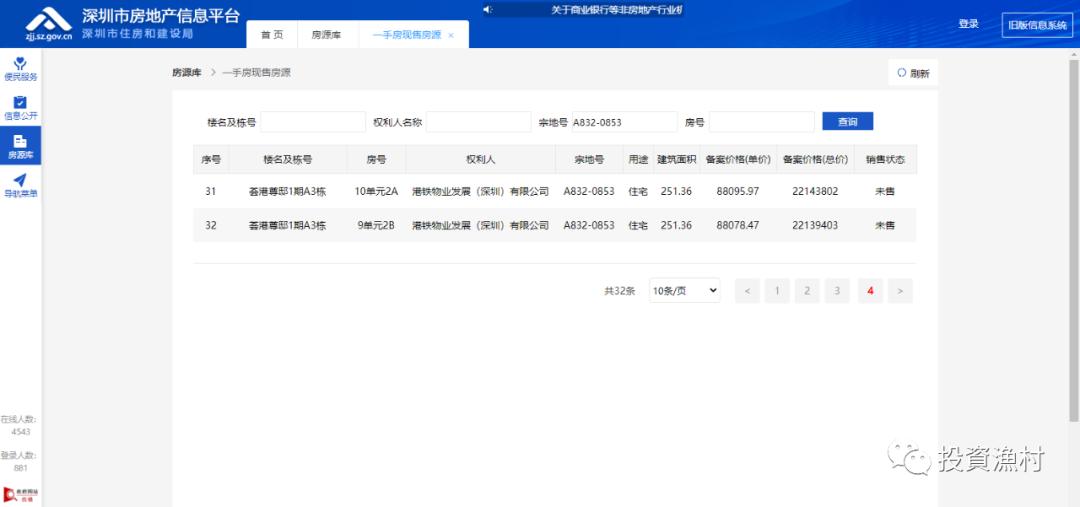The height and width of the screenshot is (507, 1080).
Task: Click the 序号 column header
Action: coord(211,159)
